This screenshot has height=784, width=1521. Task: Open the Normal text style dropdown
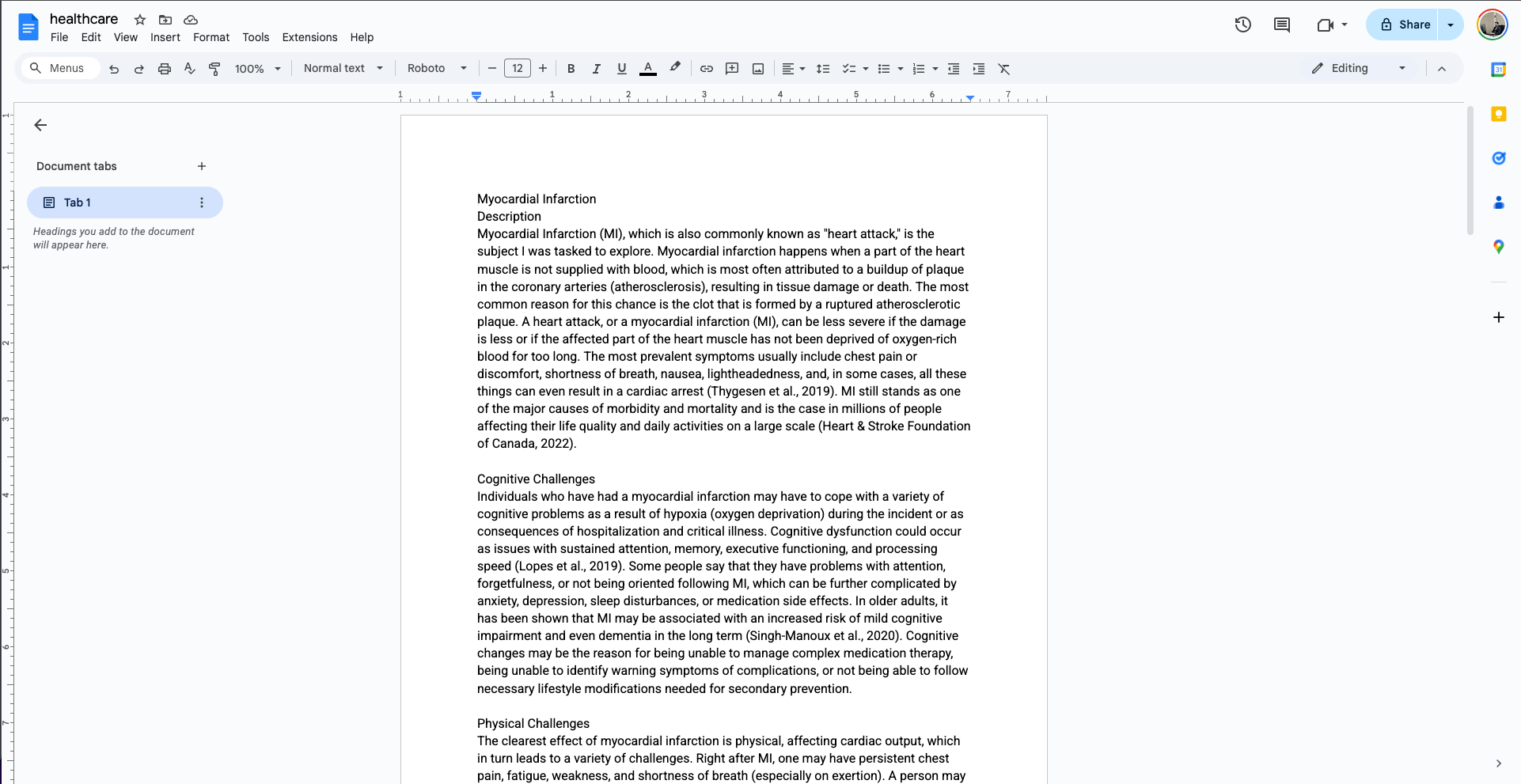pos(343,69)
